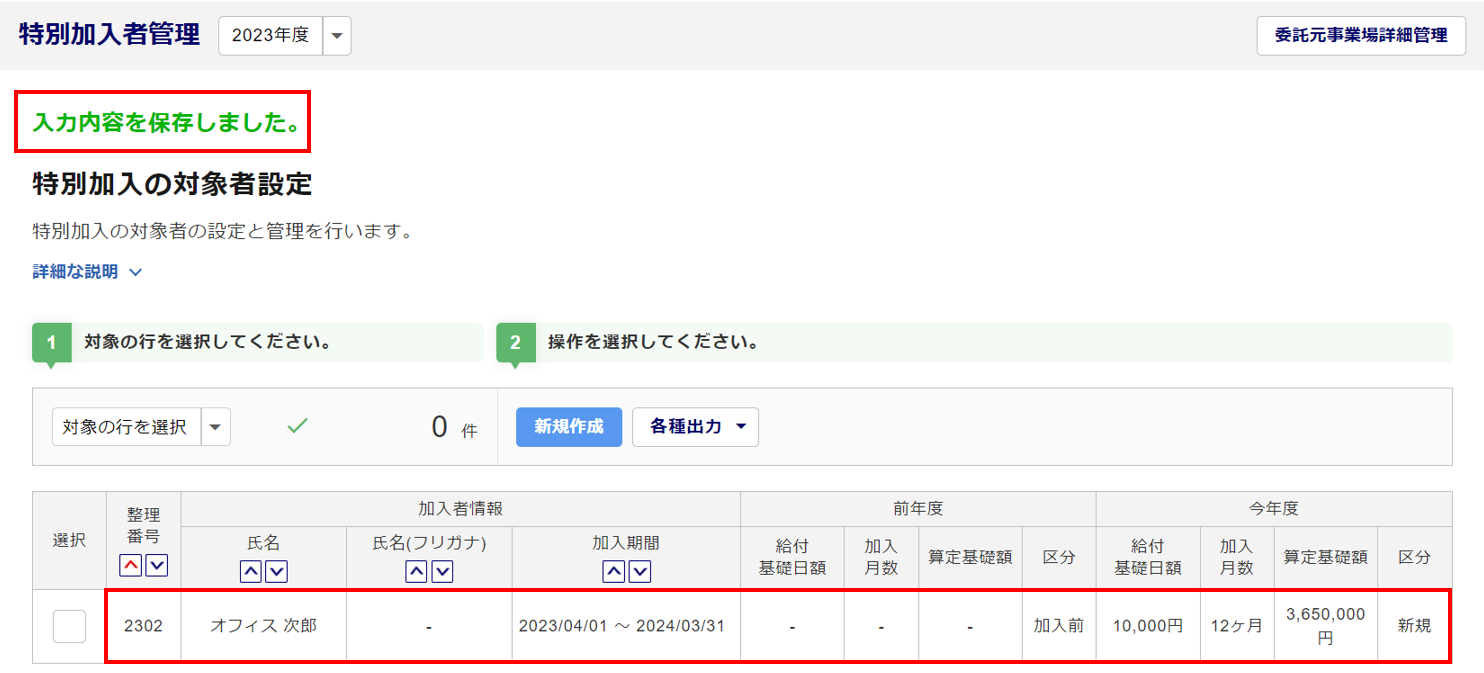Open 委託元事業場詳細管理
The height and width of the screenshot is (673, 1484).
pos(1361,36)
